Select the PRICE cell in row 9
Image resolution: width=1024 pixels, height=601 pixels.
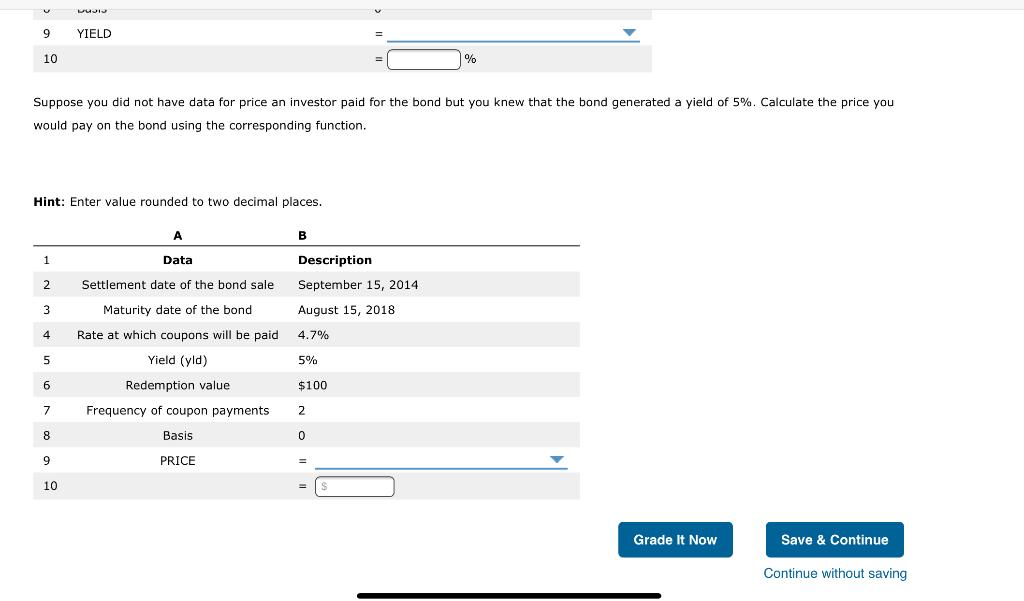177,460
